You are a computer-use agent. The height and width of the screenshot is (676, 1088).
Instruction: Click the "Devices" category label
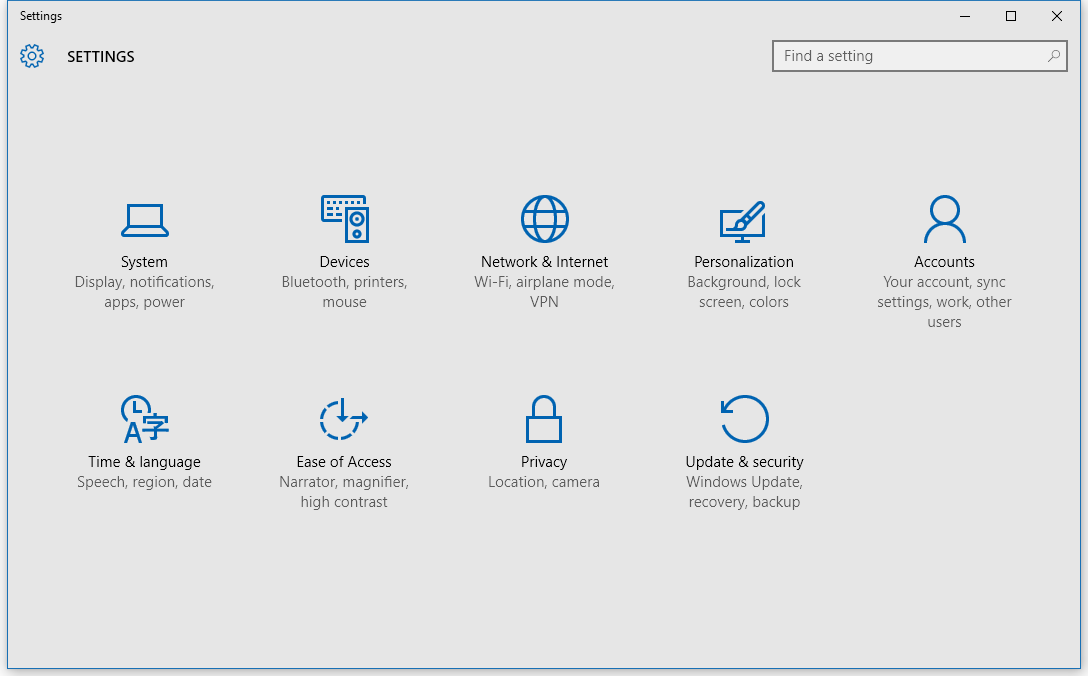tap(344, 262)
